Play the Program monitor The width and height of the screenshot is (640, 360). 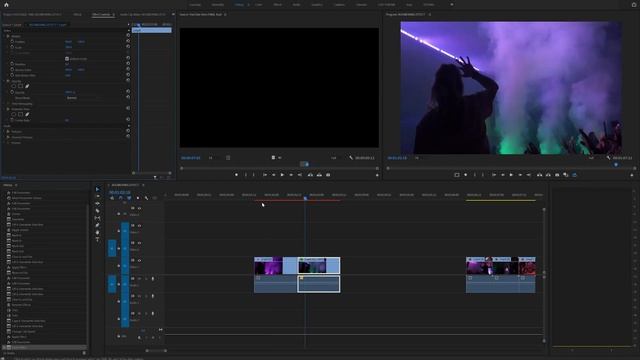(x=511, y=175)
